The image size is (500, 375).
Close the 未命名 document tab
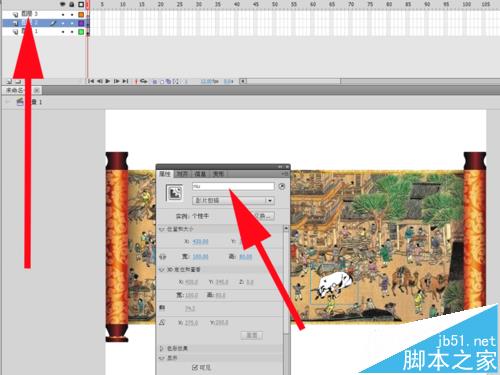(37, 90)
